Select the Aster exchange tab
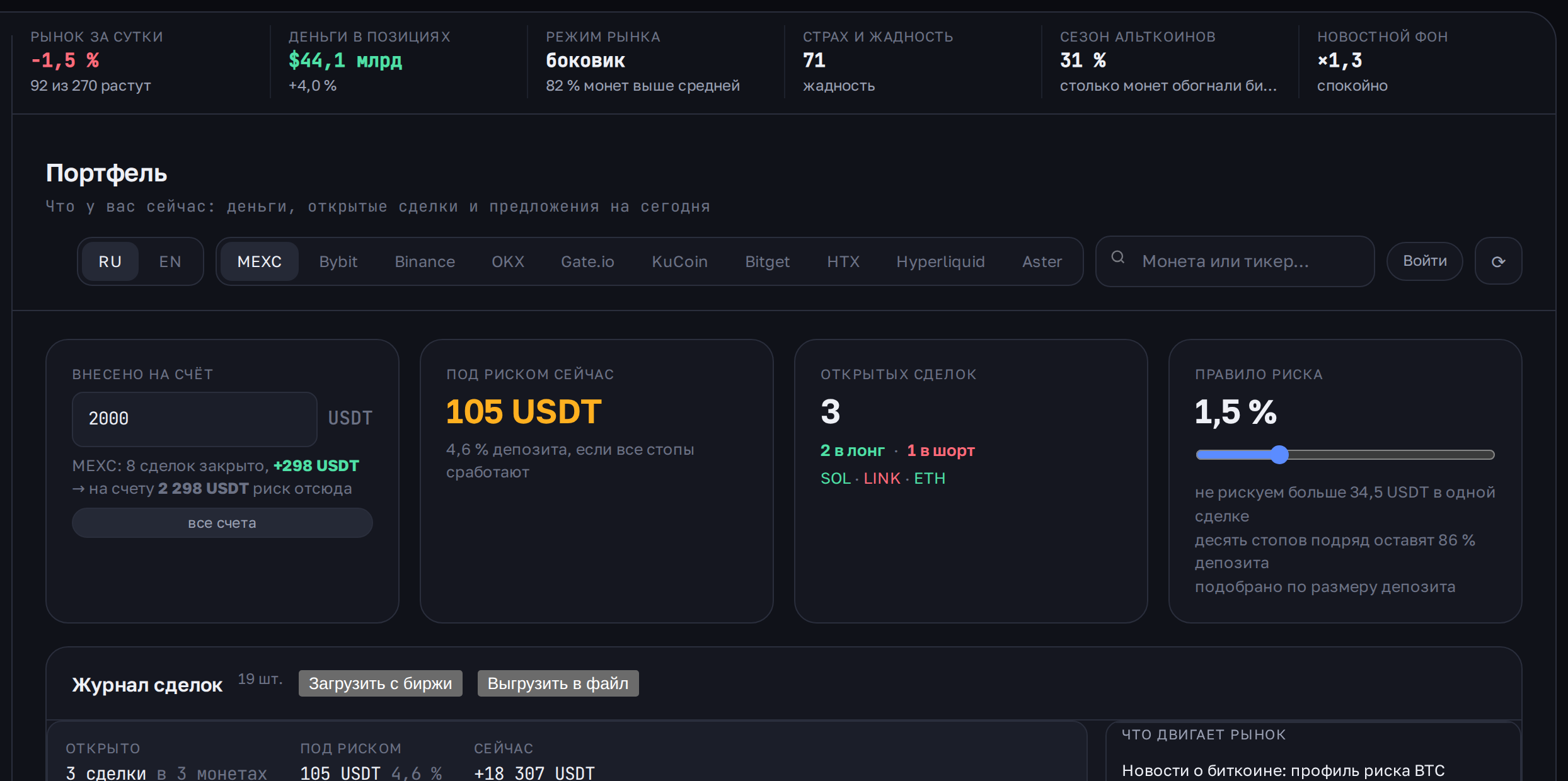Image resolution: width=1568 pixels, height=781 pixels. click(x=1042, y=261)
